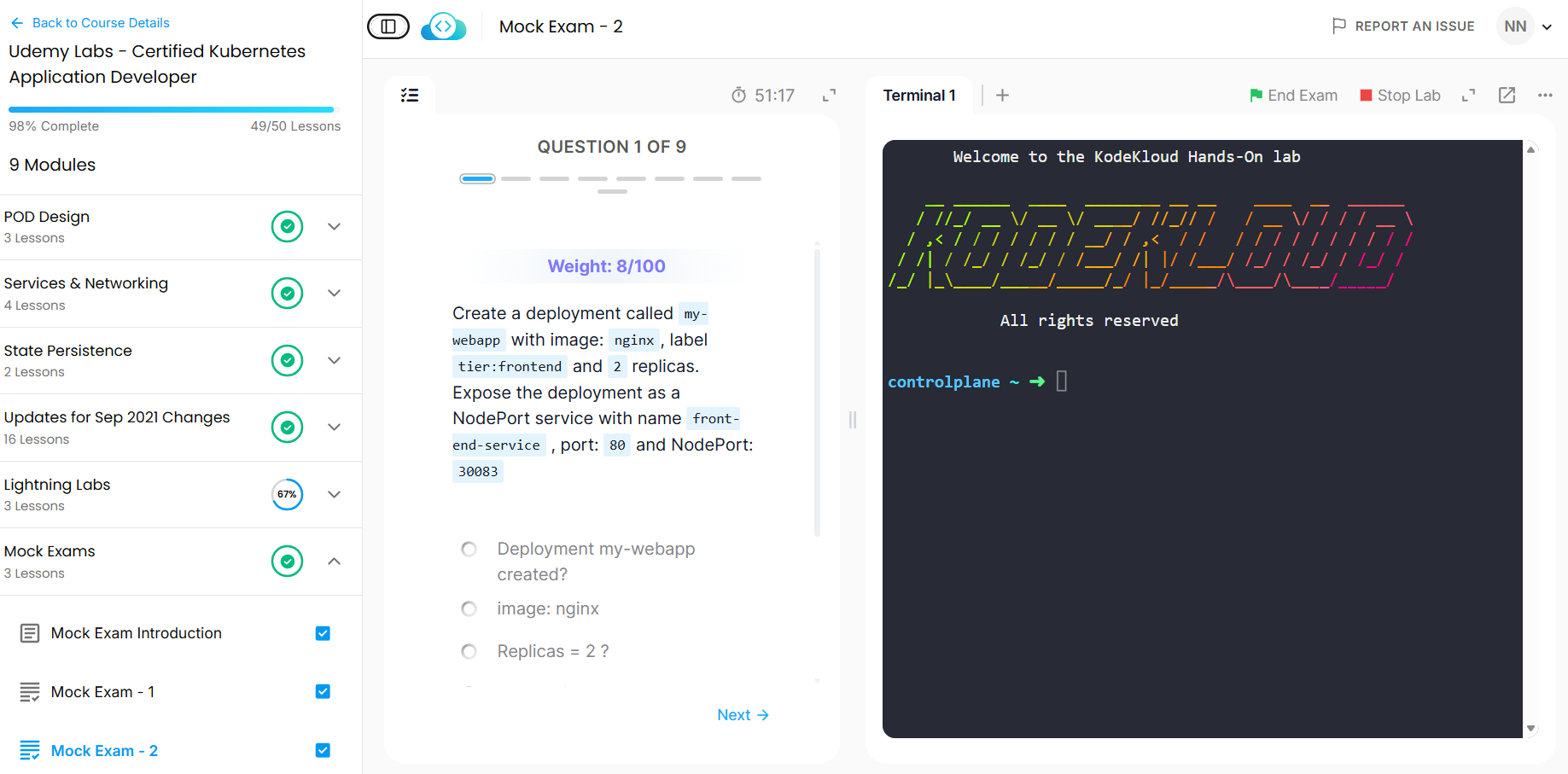This screenshot has height=774, width=1568.
Task: Click Mock Exams completion check icon
Action: 288,562
